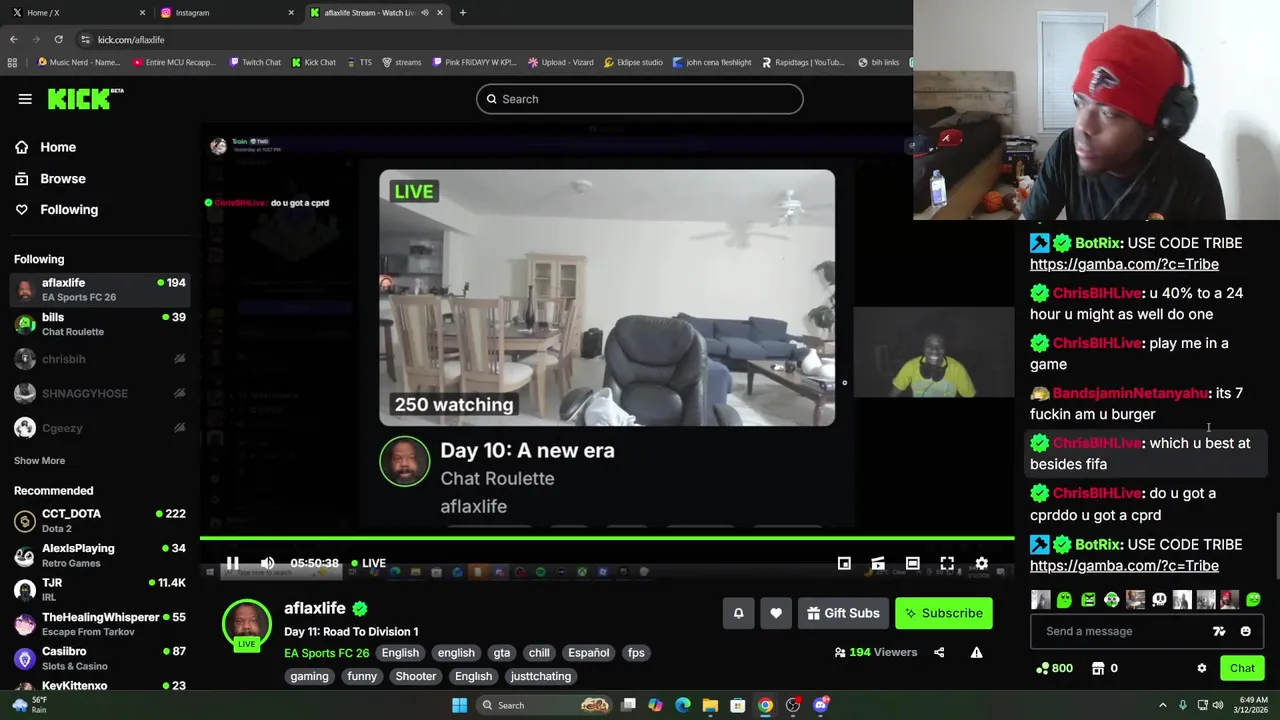1280x720 pixels.
Task: Open AlexisPlaying recommended channel
Action: point(100,555)
